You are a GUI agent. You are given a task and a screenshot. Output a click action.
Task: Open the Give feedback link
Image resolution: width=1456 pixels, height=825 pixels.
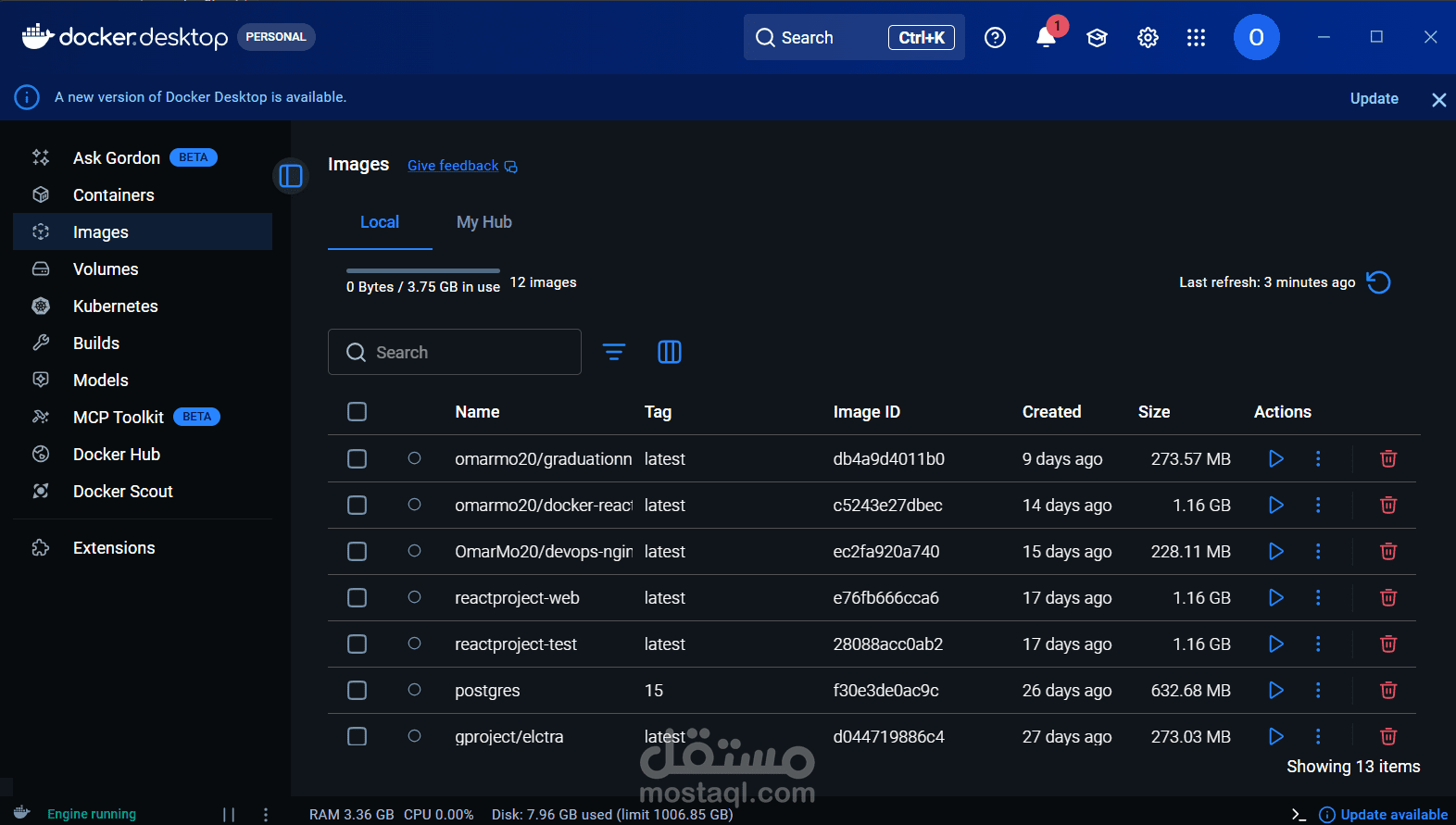462,166
